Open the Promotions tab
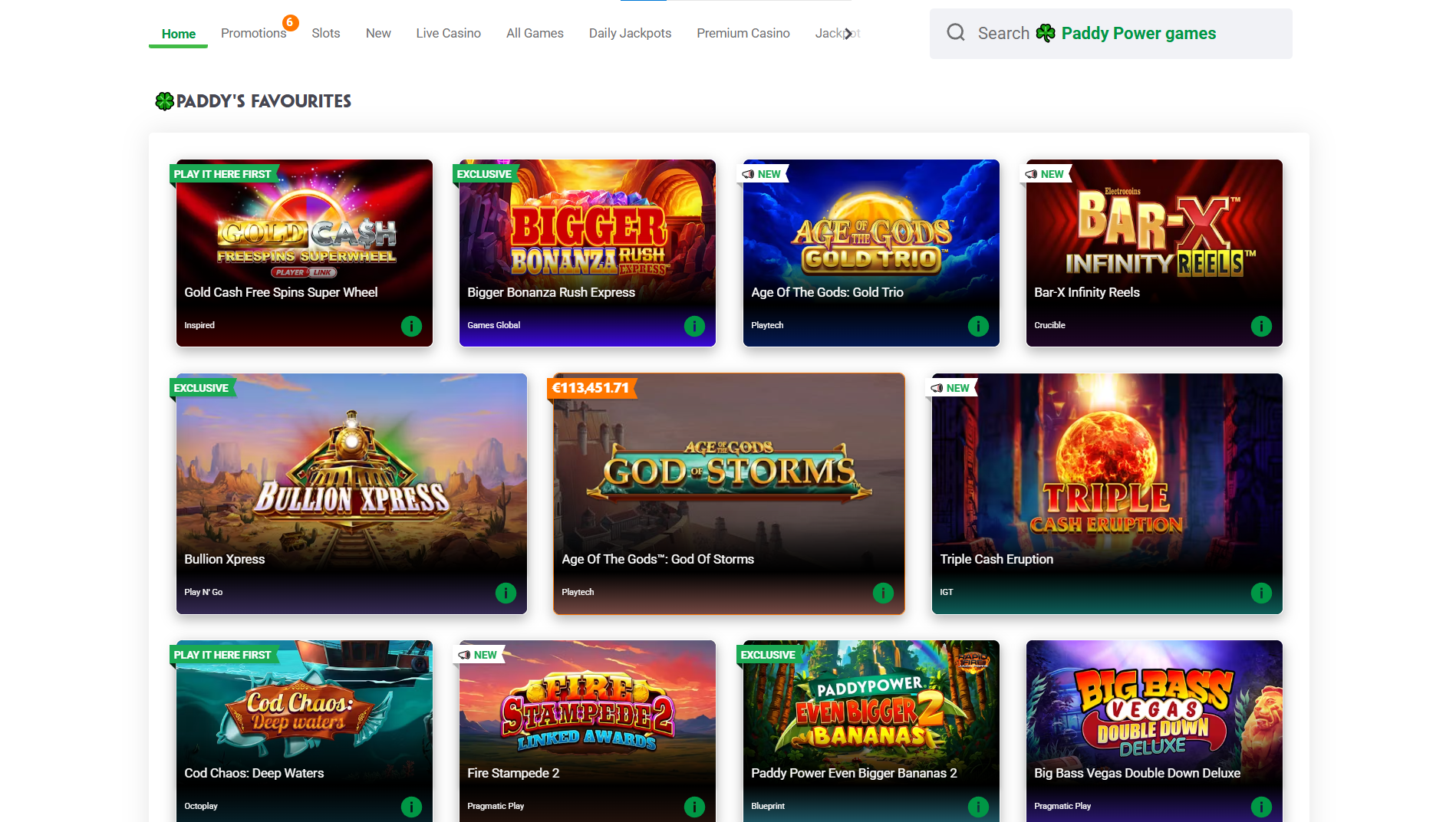 (x=253, y=33)
